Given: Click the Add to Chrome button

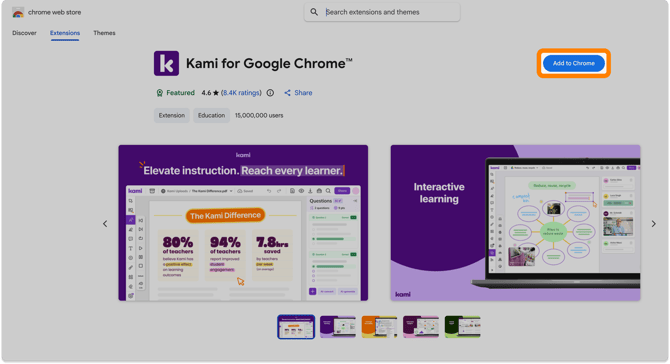Looking at the screenshot, I should (573, 63).
